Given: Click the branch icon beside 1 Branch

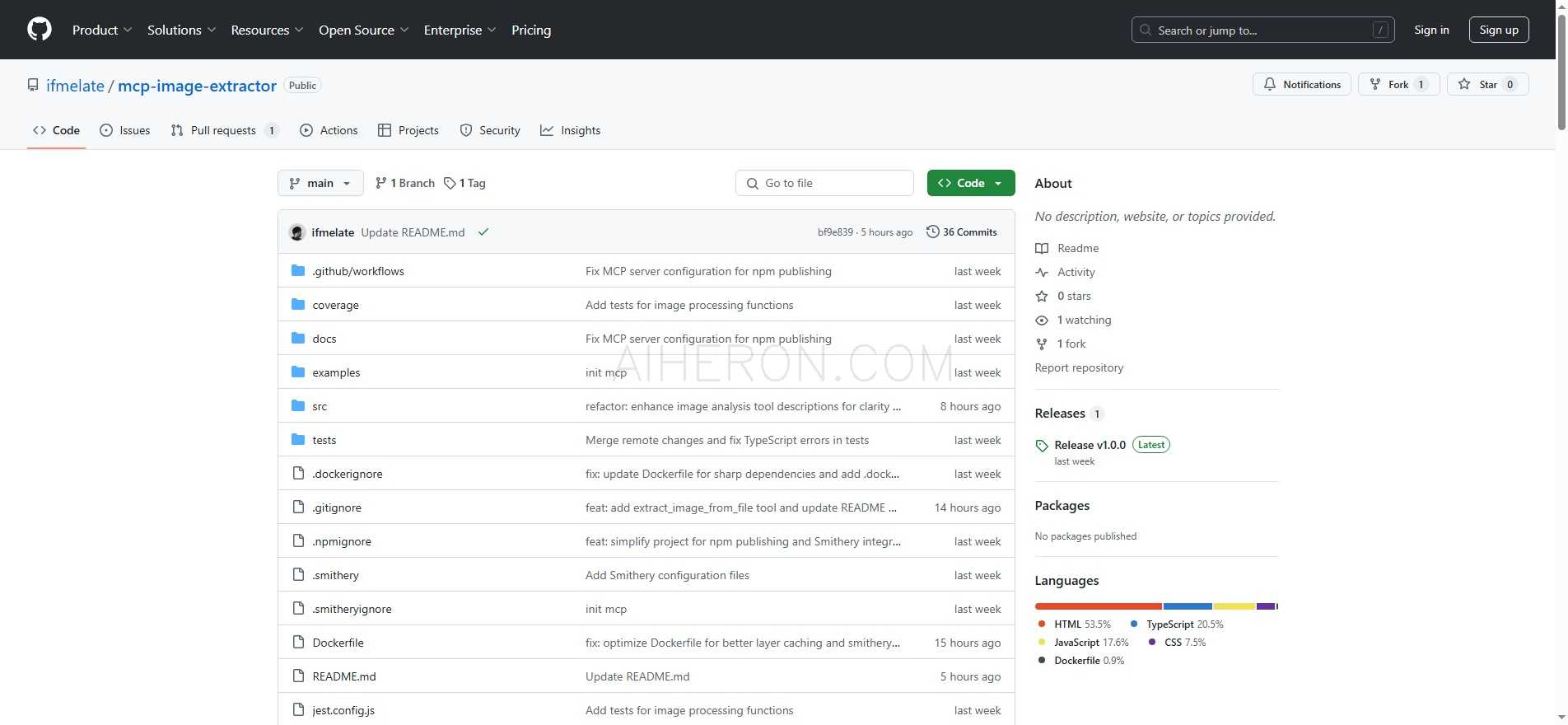Looking at the screenshot, I should (x=380, y=183).
